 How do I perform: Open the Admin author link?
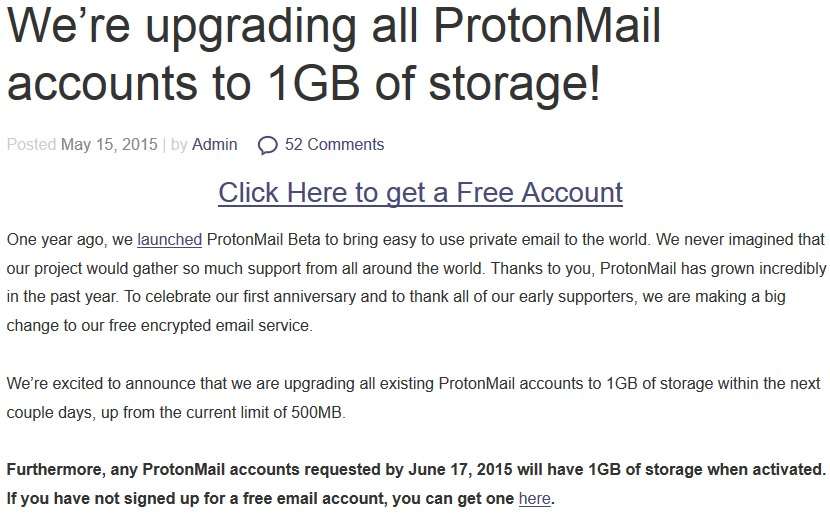pos(214,145)
